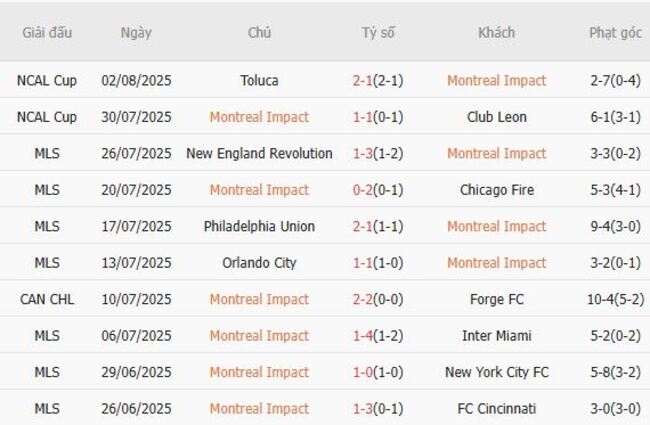Click the Giải đấu column header

click(47, 32)
